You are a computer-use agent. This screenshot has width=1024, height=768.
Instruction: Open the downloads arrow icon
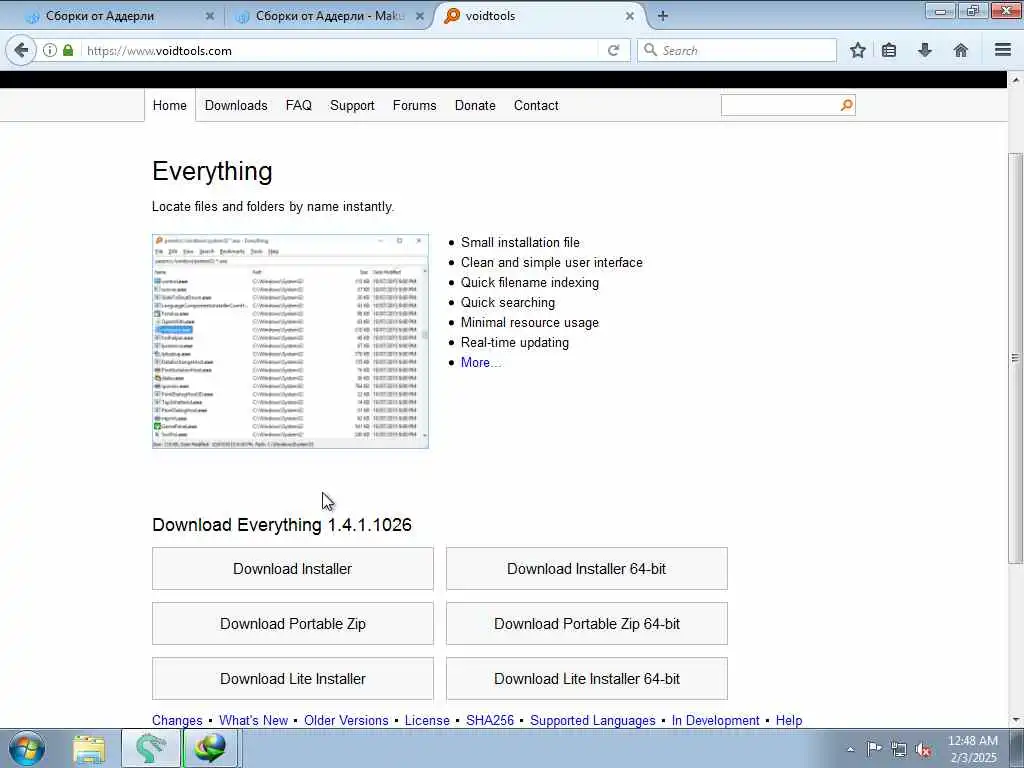click(x=925, y=50)
